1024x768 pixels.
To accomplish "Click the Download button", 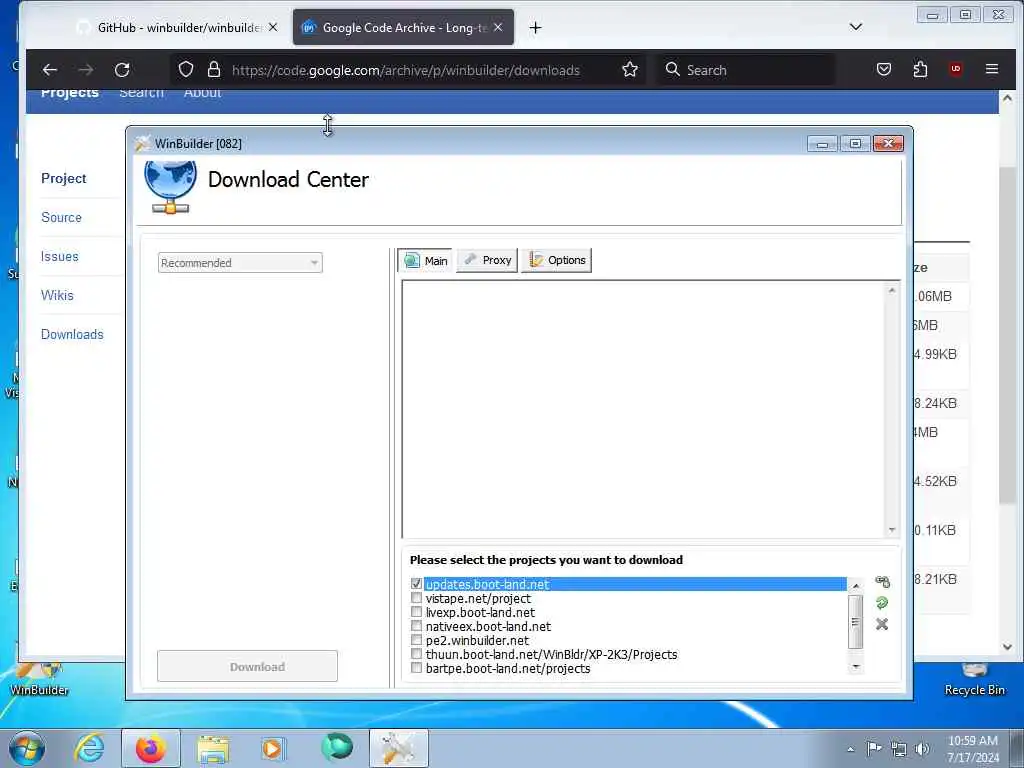I will [x=248, y=666].
